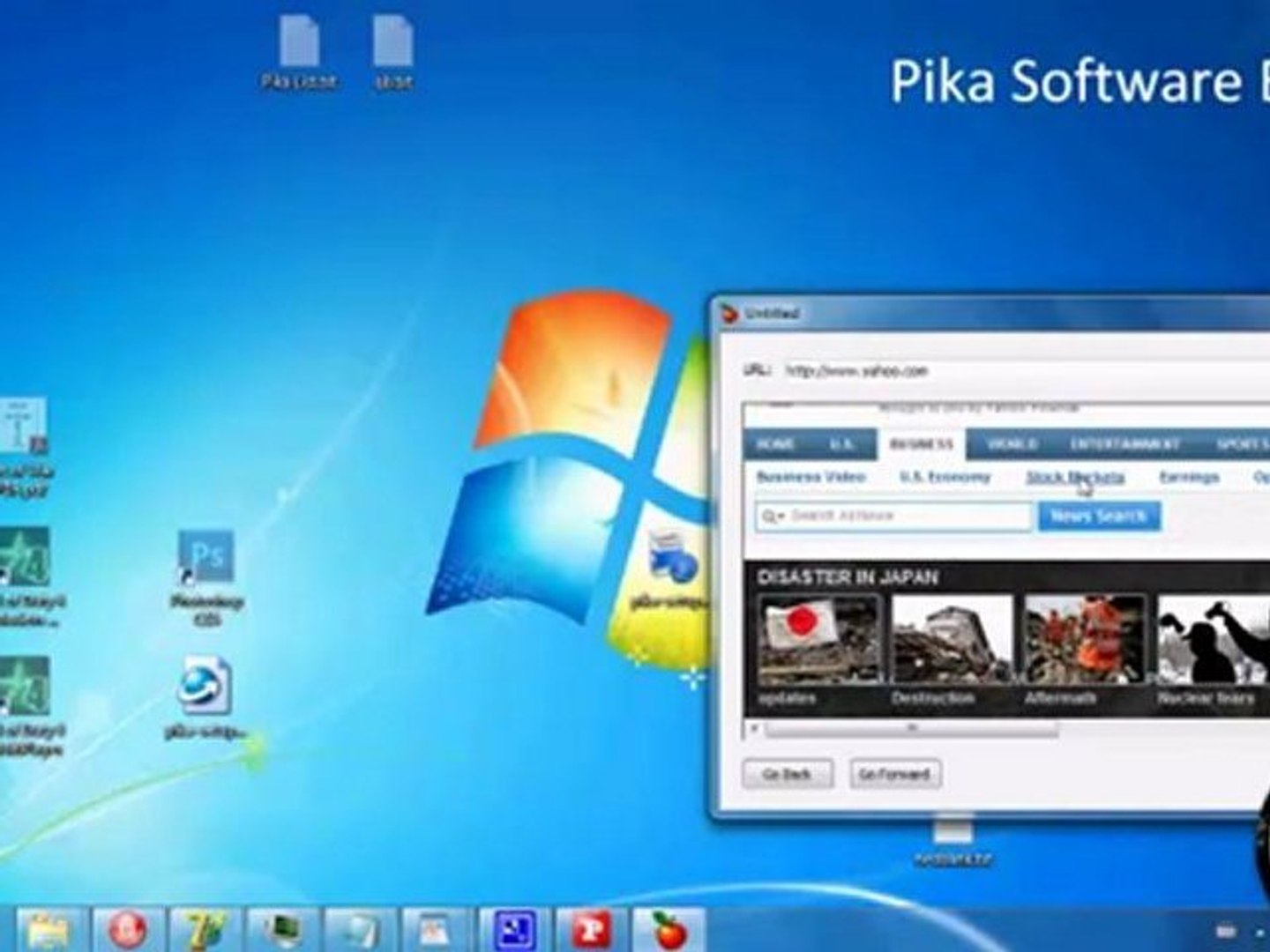Follow the Earnings link

pos(1189,477)
